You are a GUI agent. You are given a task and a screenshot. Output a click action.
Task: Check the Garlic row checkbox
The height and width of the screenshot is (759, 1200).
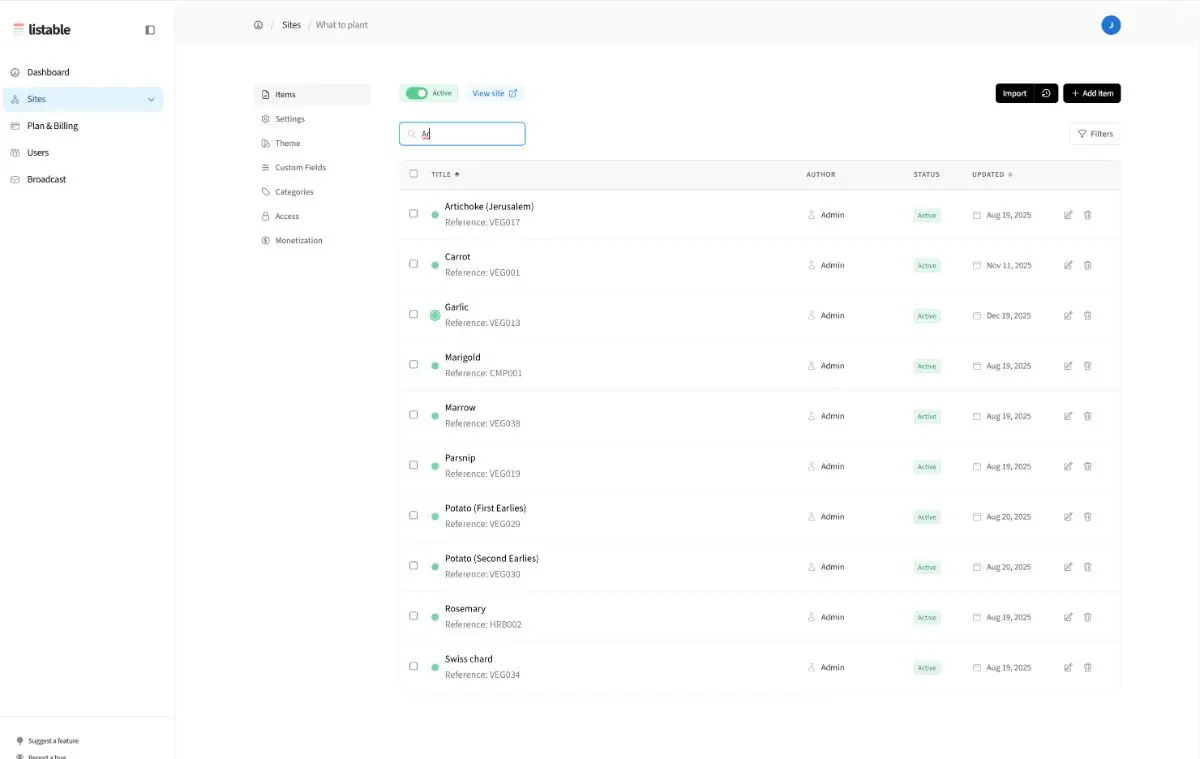[414, 314]
